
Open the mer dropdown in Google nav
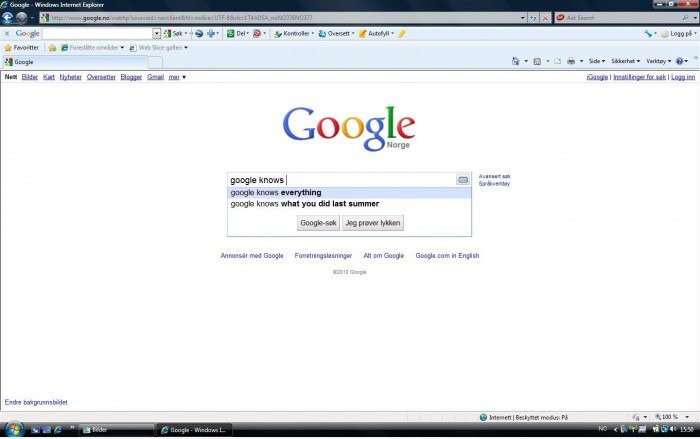(x=177, y=77)
